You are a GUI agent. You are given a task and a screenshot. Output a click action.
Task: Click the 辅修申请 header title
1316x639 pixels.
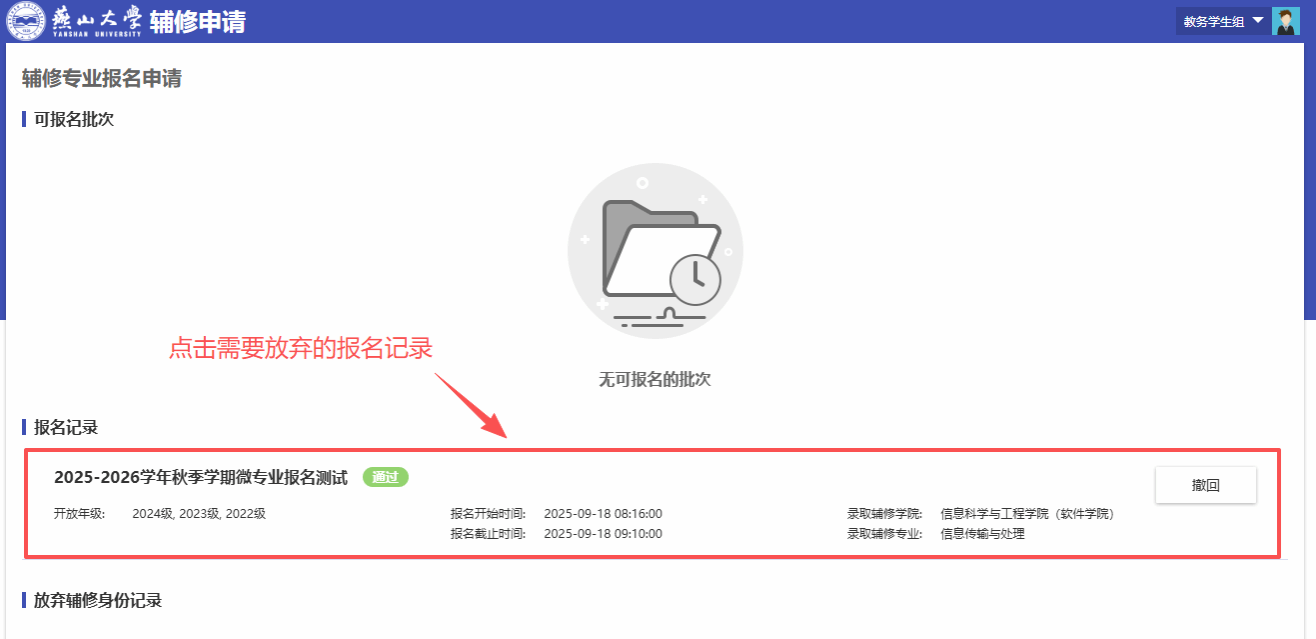[198, 21]
